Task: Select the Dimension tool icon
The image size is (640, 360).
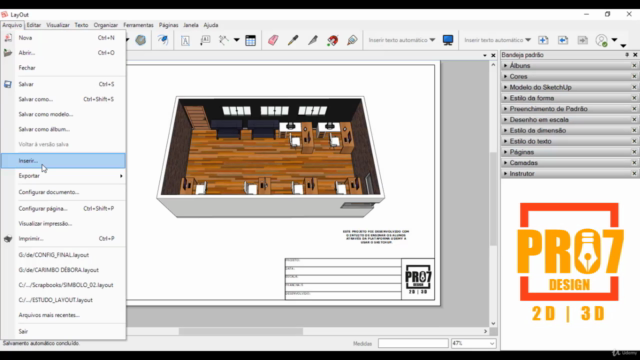Action: [223, 40]
